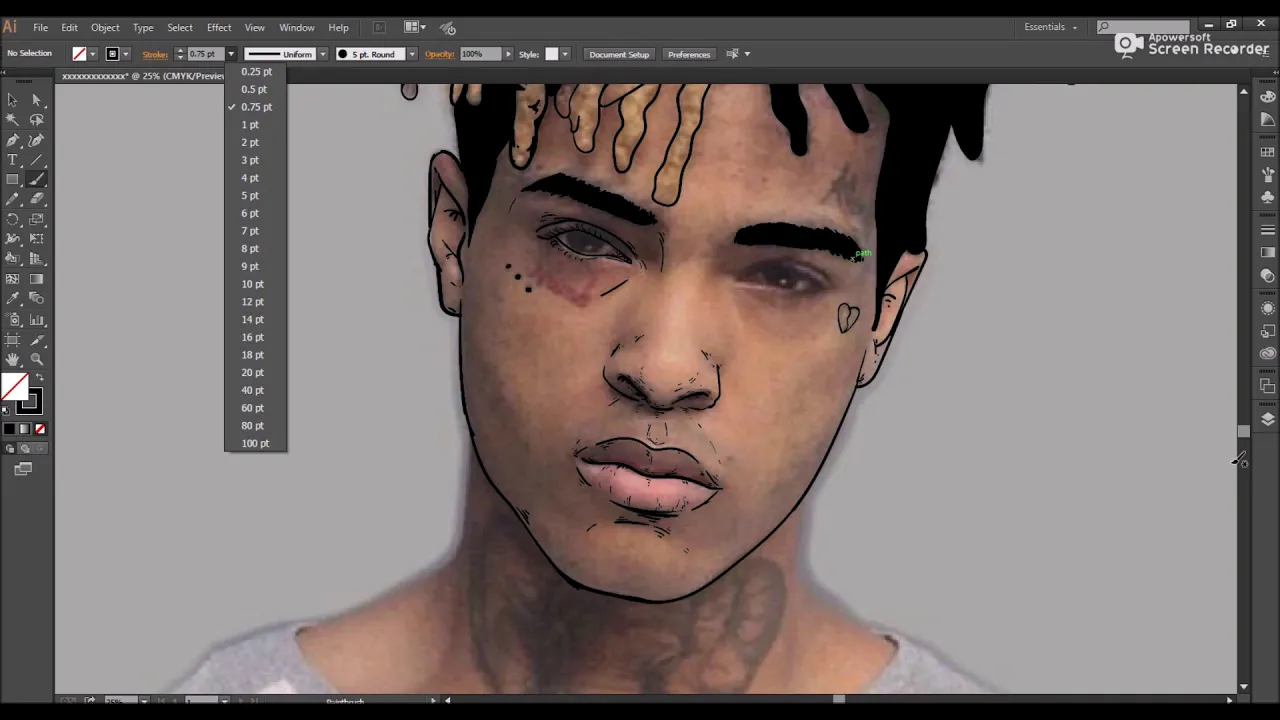Click the orange Opacity label link
Screen dimensions: 1280x720
[x=439, y=54]
